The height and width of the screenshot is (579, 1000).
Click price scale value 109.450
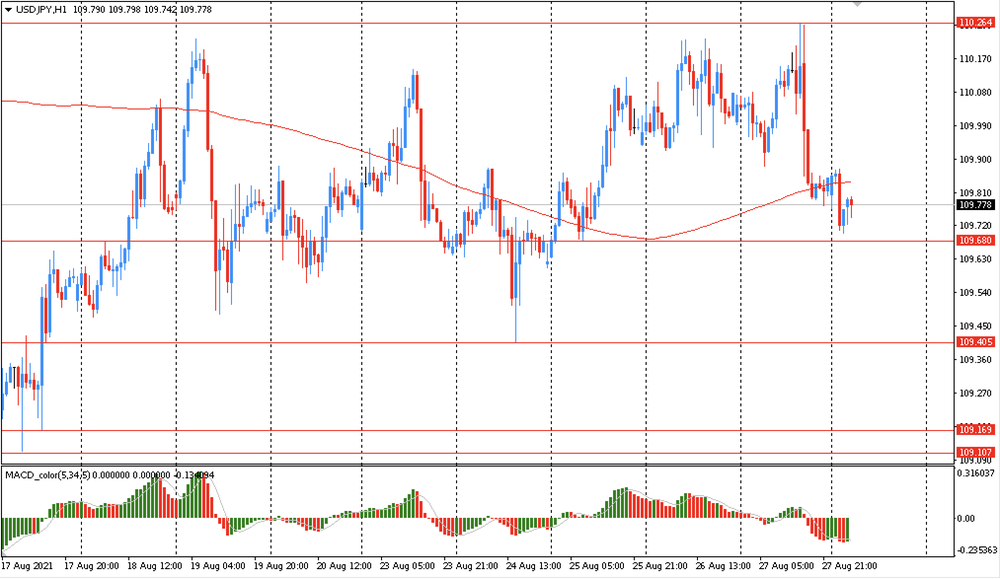pos(976,326)
